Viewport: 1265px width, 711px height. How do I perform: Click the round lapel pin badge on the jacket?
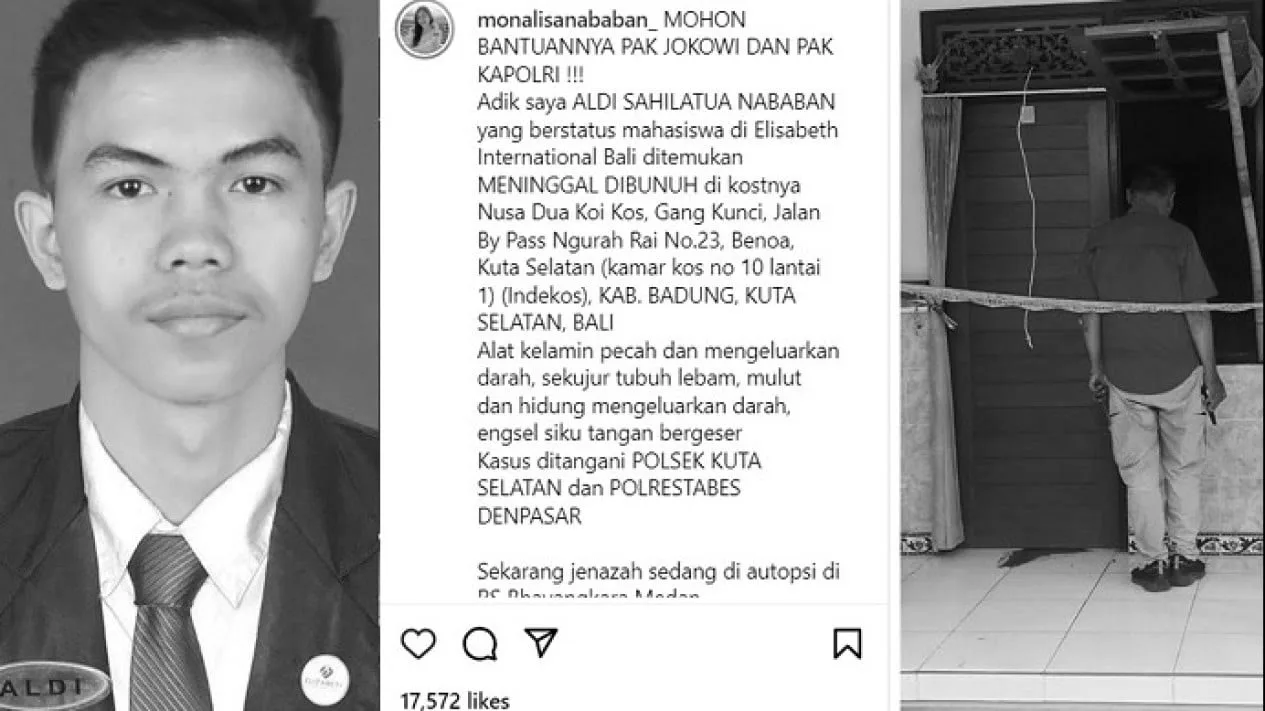click(x=325, y=680)
